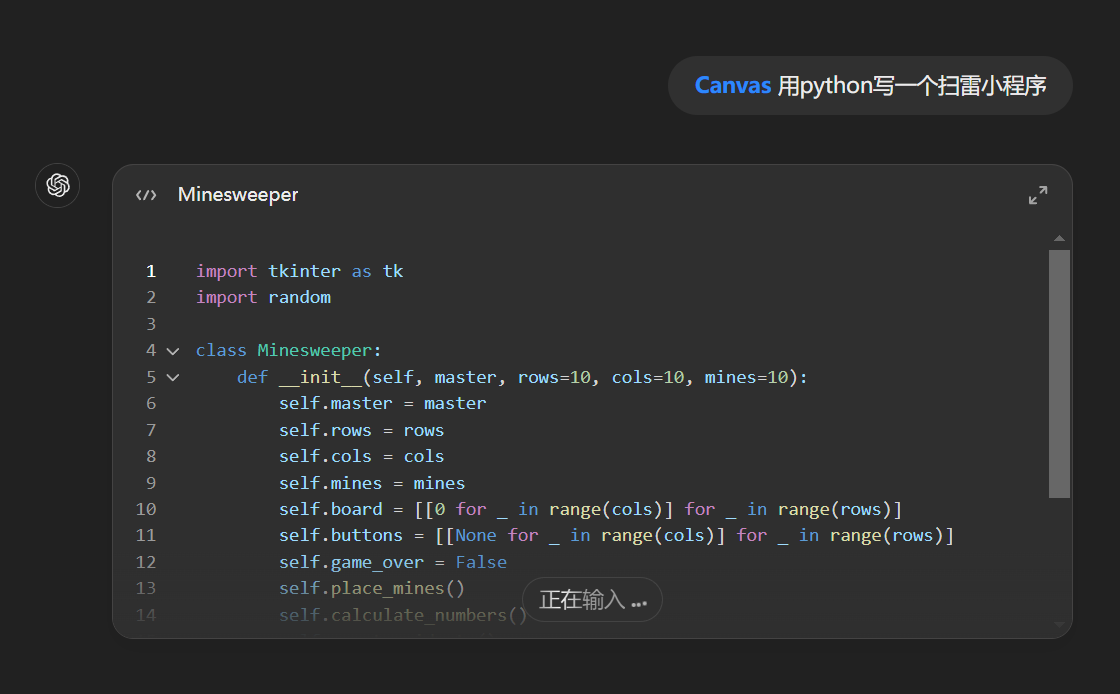Image resolution: width=1120 pixels, height=694 pixels.
Task: Expand the Minesweeper canvas to full view
Action: click(x=1038, y=195)
